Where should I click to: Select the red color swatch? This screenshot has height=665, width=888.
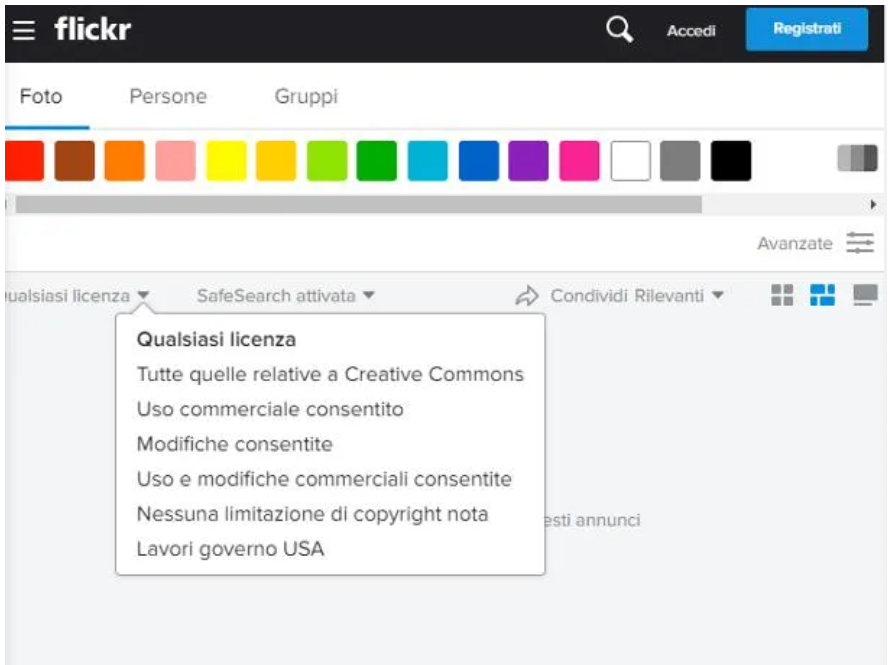click(x=24, y=161)
